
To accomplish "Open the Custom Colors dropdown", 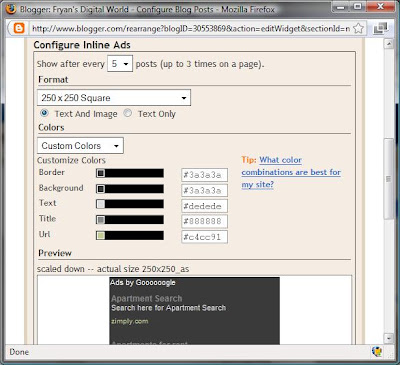I will 80,146.
